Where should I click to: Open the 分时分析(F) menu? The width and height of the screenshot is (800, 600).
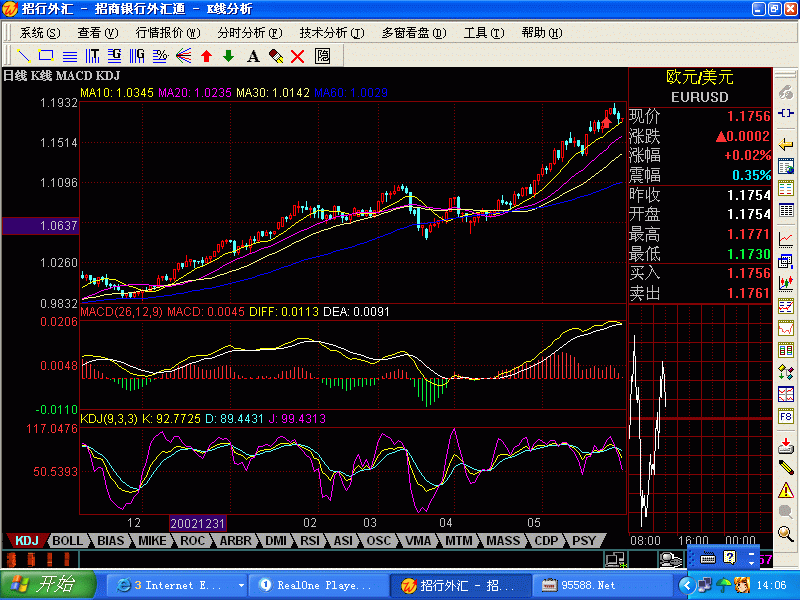249,33
